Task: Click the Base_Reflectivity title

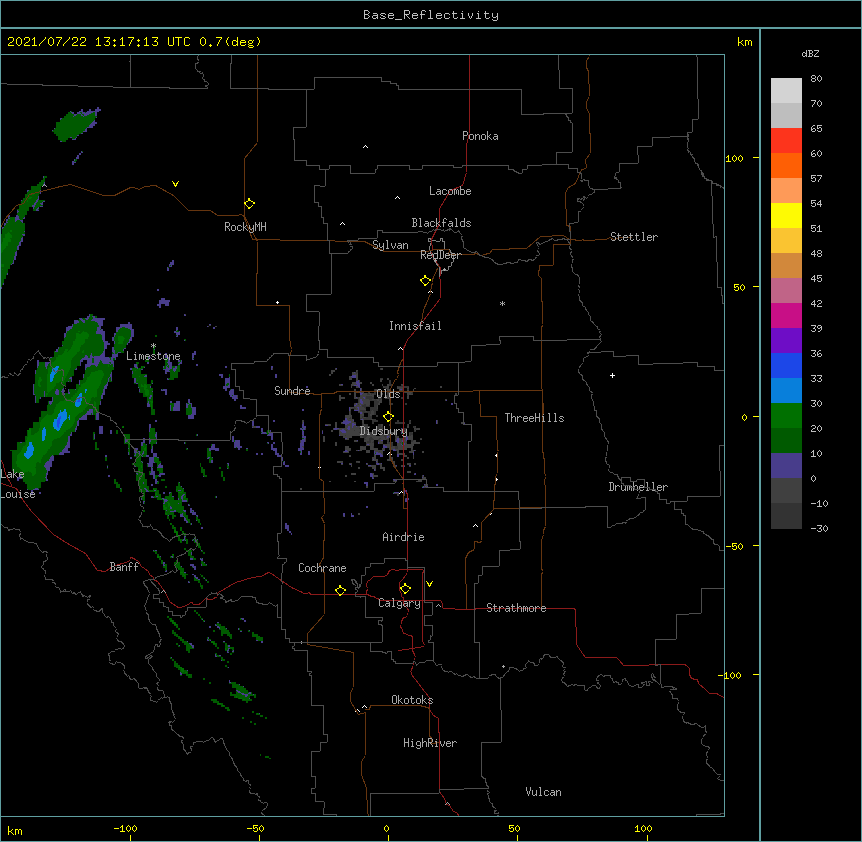Action: coord(431,15)
